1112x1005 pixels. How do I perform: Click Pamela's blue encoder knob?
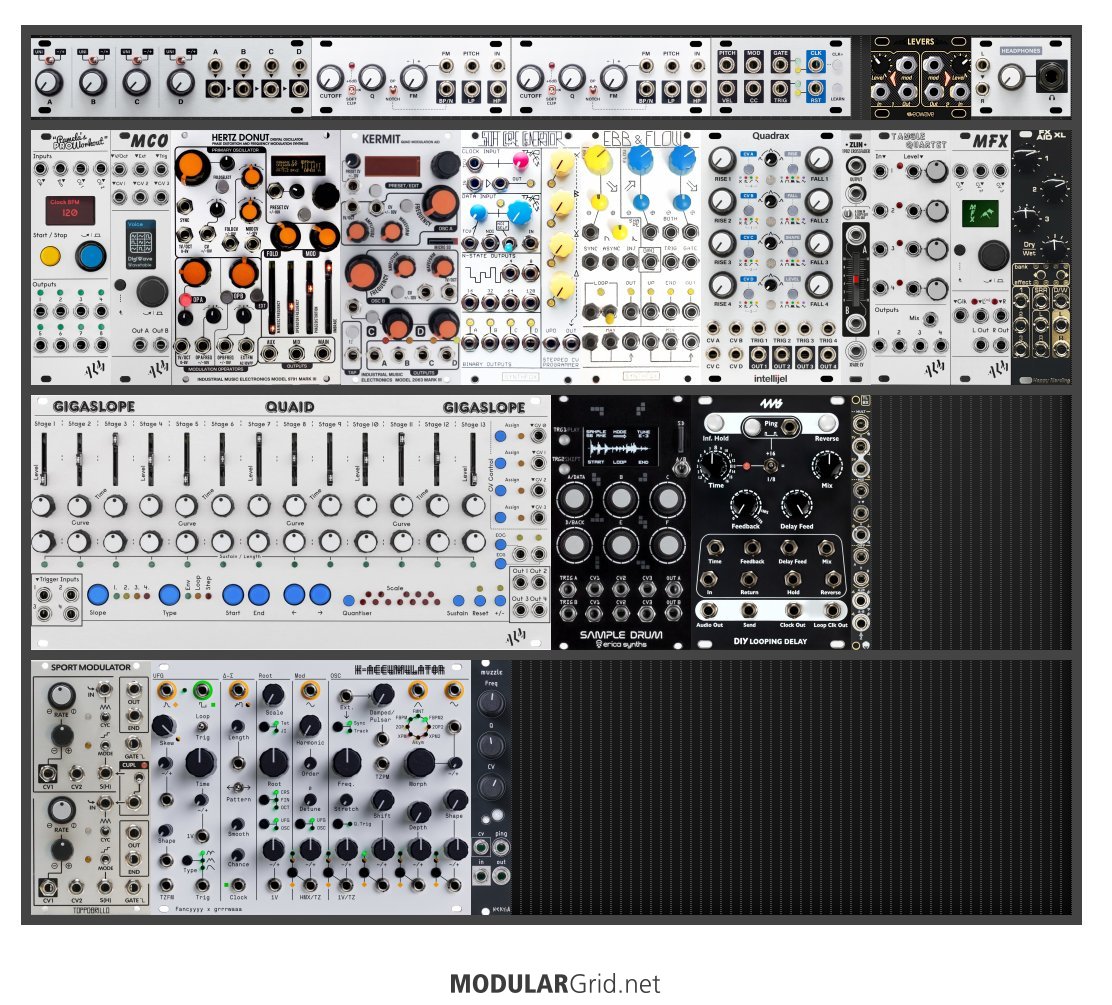pos(91,256)
